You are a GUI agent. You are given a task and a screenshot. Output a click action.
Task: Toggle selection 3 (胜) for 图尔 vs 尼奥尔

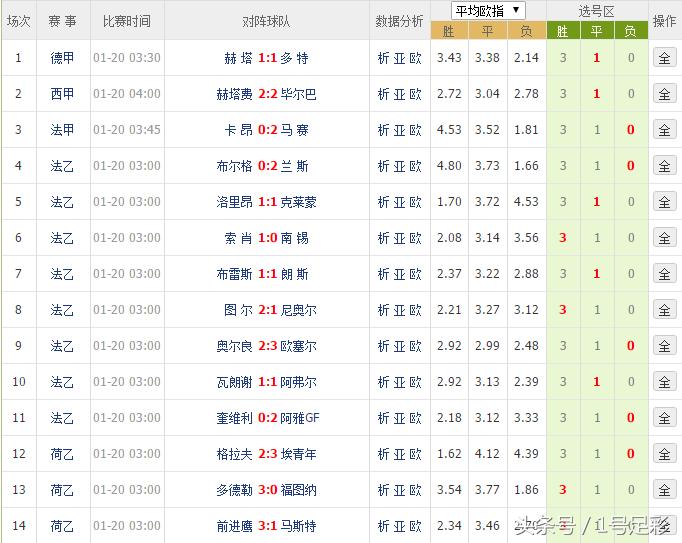563,310
